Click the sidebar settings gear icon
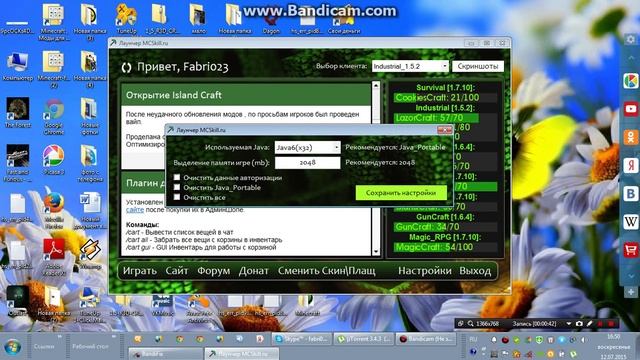The width and height of the screenshot is (640, 360). [631, 40]
